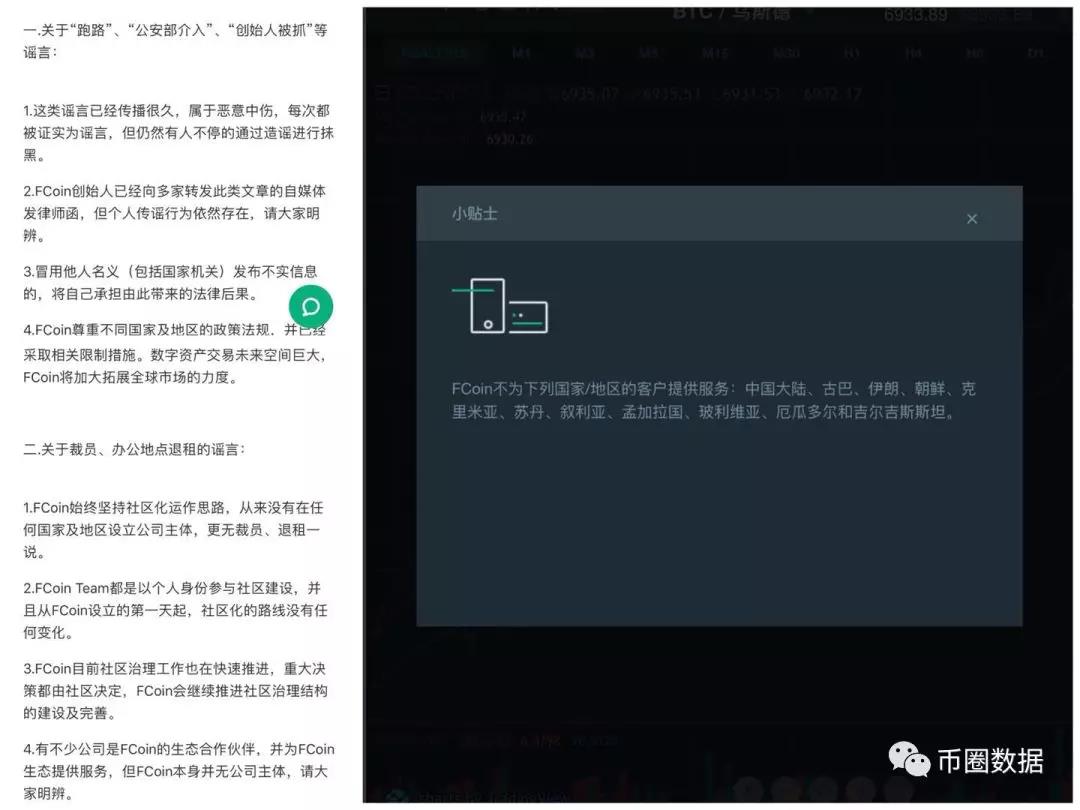Select the H4 timeframe tab behind the dialog

[x=913, y=53]
